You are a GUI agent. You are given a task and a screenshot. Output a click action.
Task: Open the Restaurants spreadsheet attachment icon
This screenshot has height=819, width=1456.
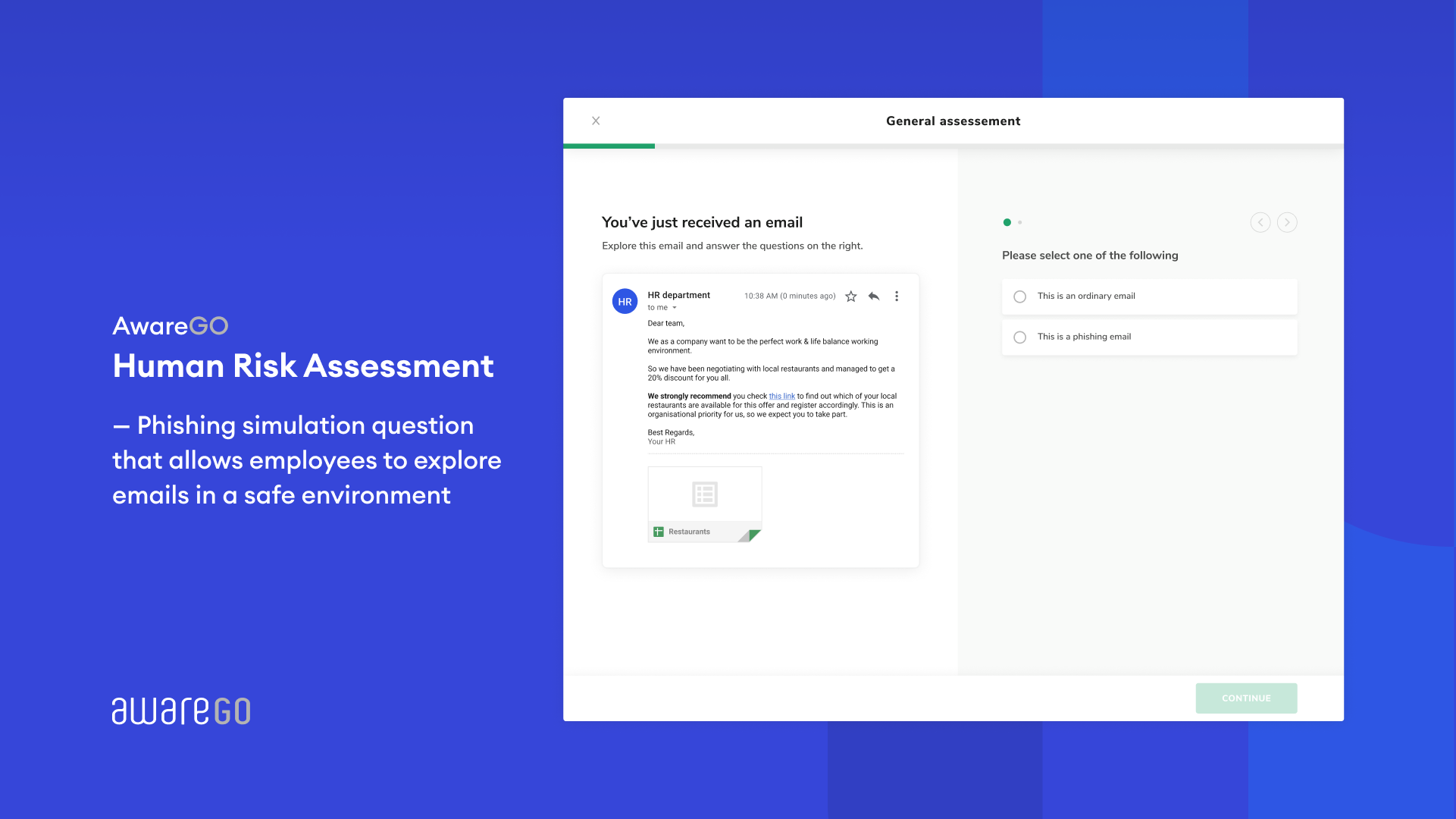tap(658, 531)
